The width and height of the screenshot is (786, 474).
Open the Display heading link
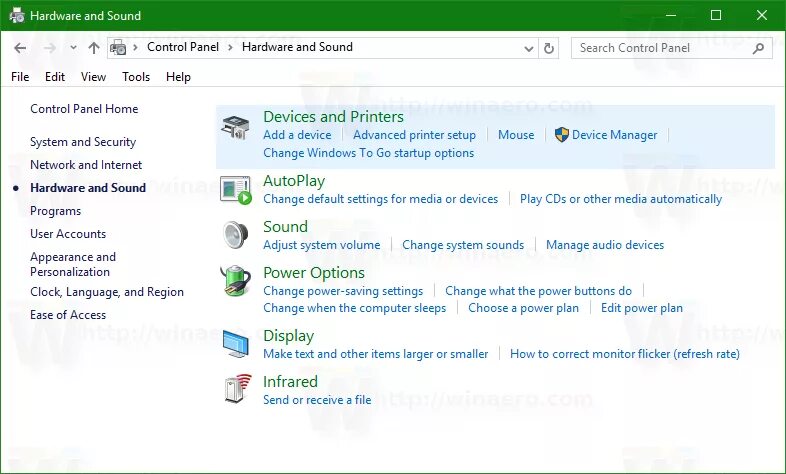288,336
